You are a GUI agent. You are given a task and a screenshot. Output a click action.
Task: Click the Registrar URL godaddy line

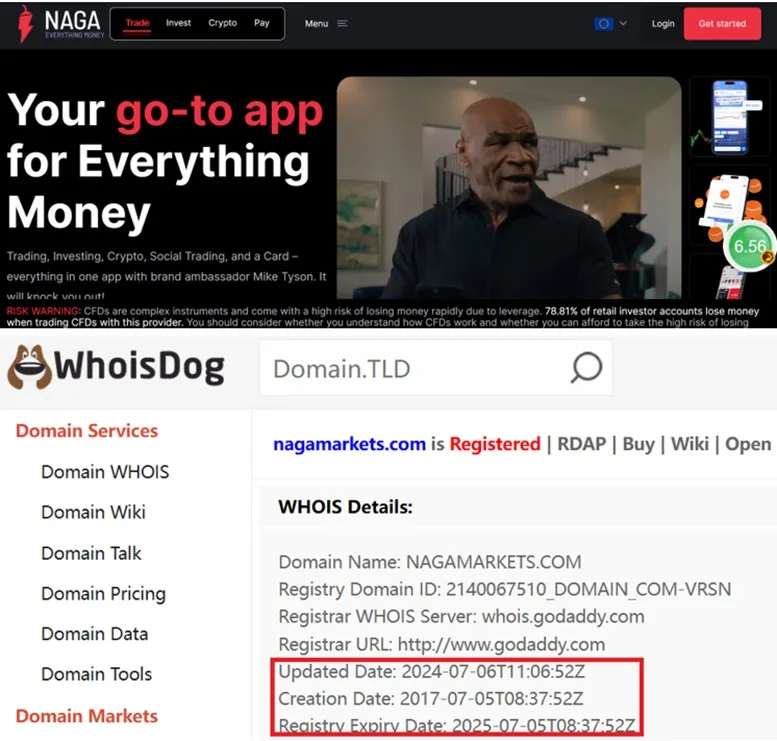click(x=442, y=644)
